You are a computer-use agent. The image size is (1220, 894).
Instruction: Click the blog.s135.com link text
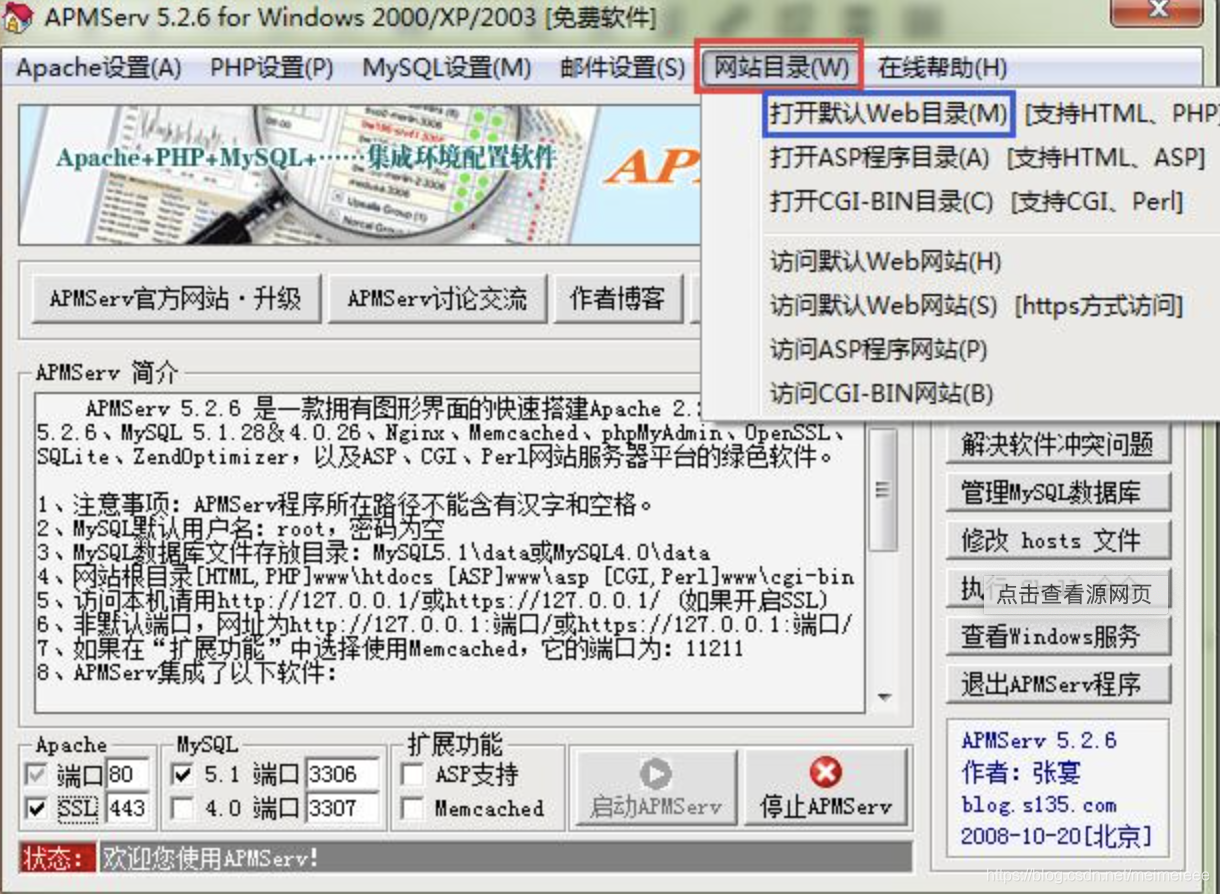click(1038, 804)
